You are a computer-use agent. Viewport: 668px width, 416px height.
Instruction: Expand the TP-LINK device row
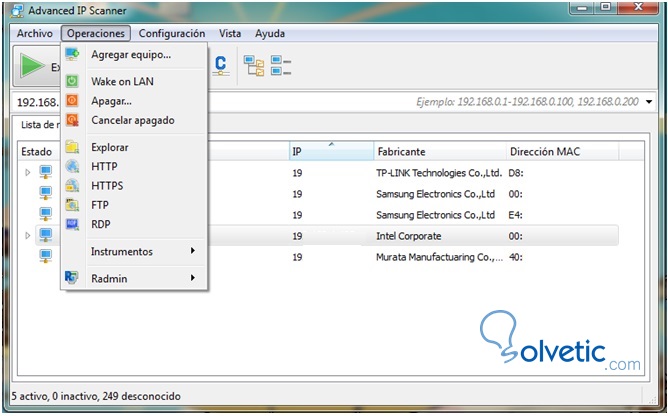pyautogui.click(x=28, y=173)
